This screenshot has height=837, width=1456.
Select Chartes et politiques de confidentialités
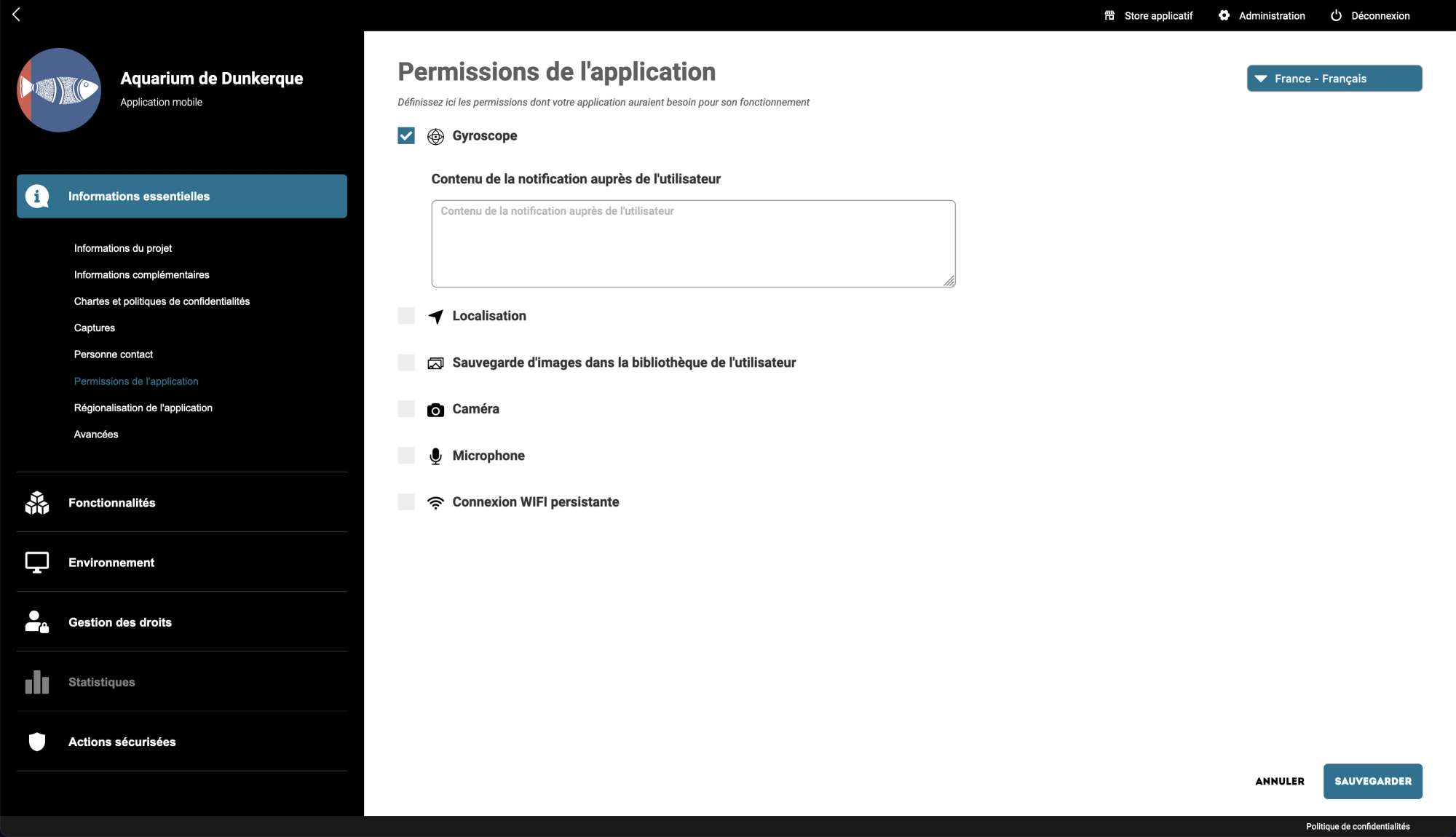(x=162, y=301)
